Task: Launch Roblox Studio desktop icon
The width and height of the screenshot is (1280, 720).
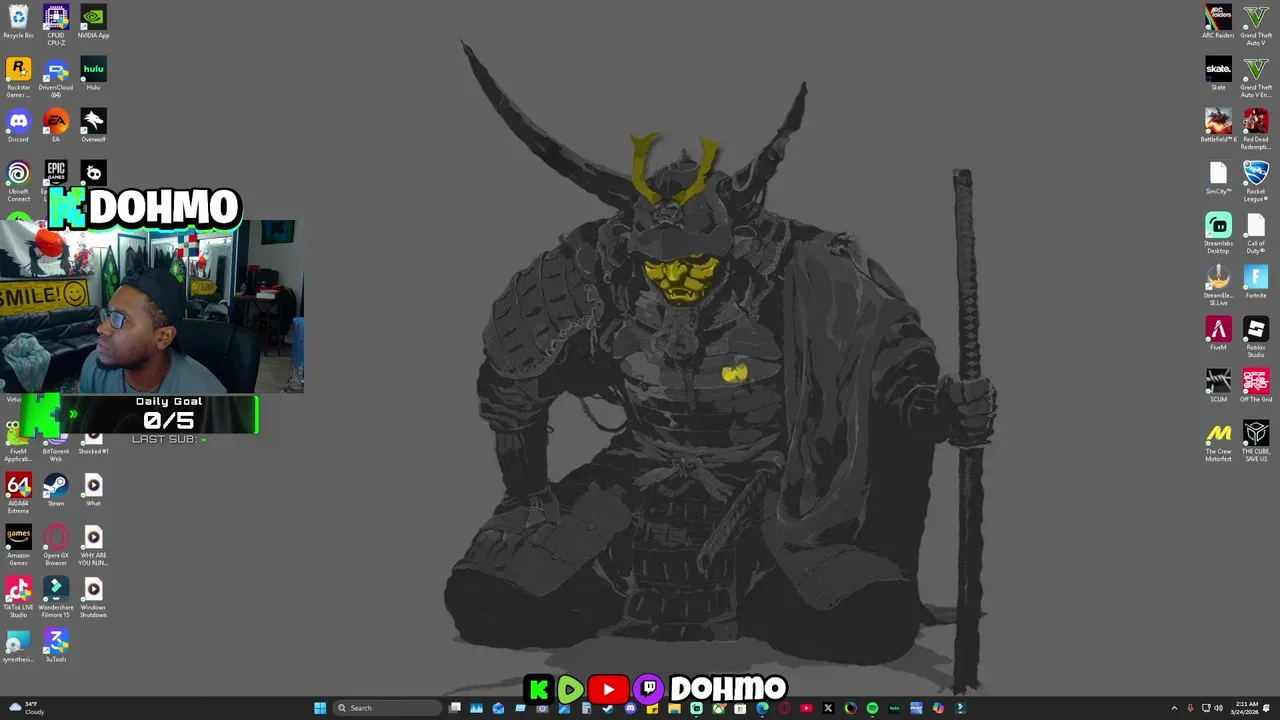Action: 1256,337
